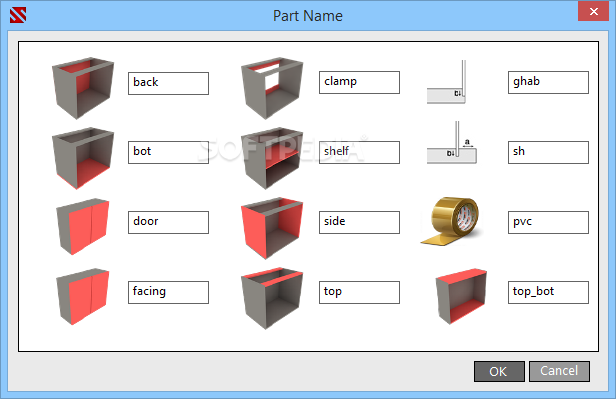
Task: Click the side panels cabinet icon
Action: pyautogui.click(x=272, y=228)
